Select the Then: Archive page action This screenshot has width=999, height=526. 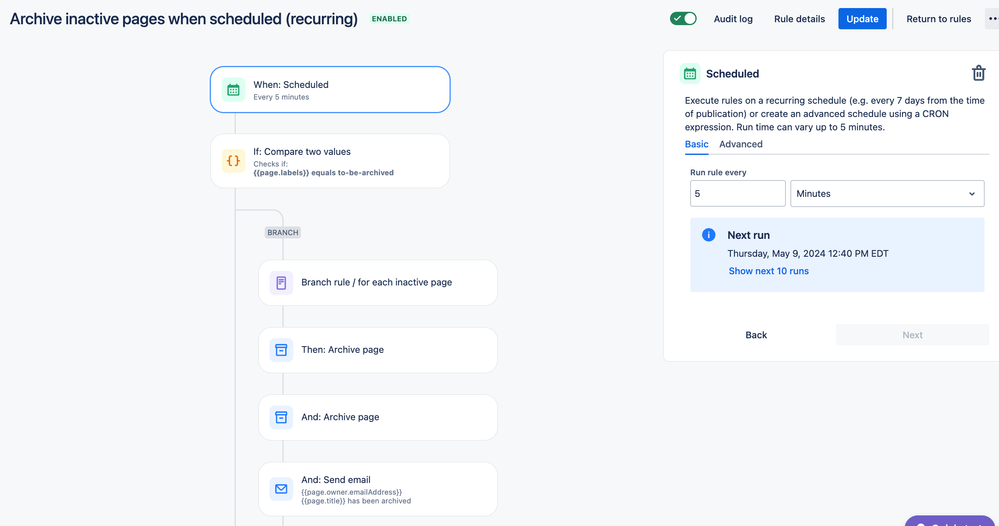[378, 350]
